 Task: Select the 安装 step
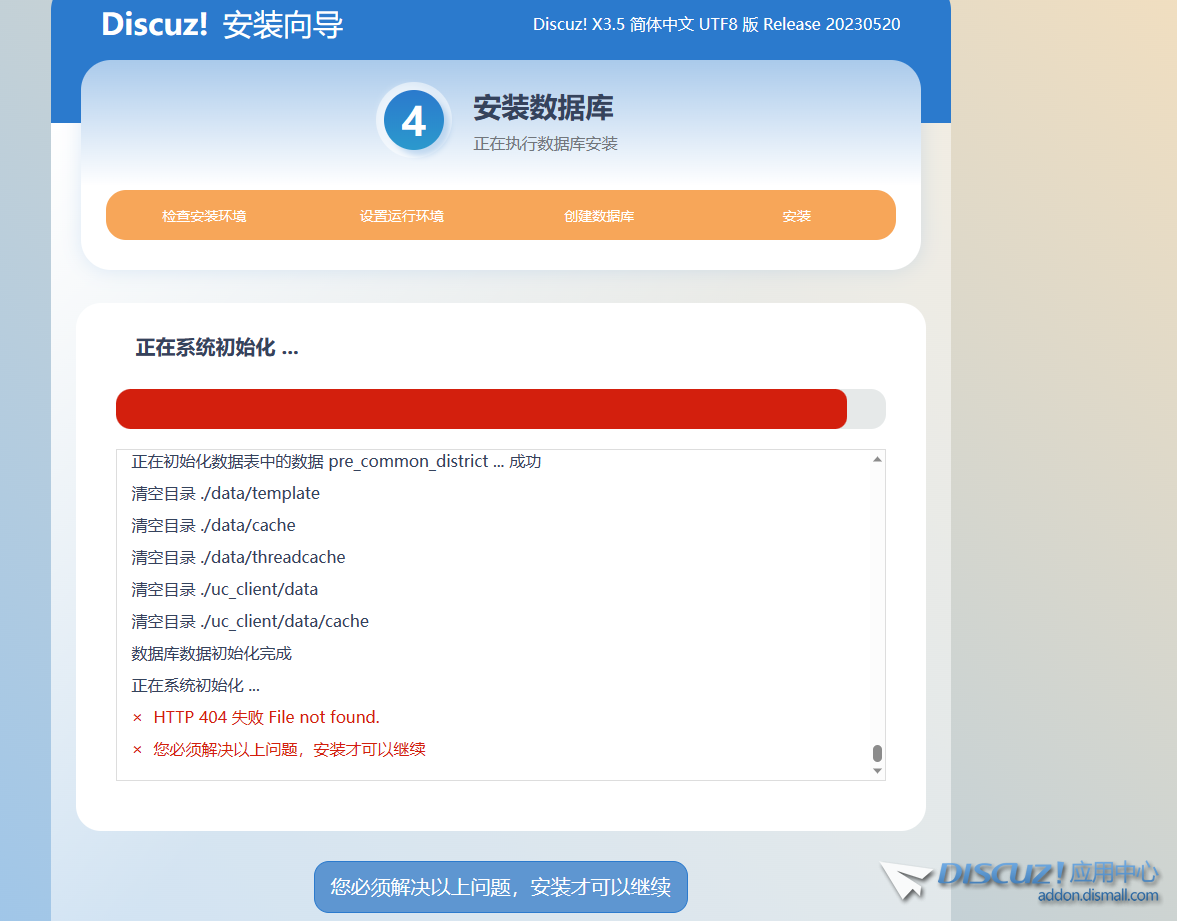pyautogui.click(x=796, y=214)
